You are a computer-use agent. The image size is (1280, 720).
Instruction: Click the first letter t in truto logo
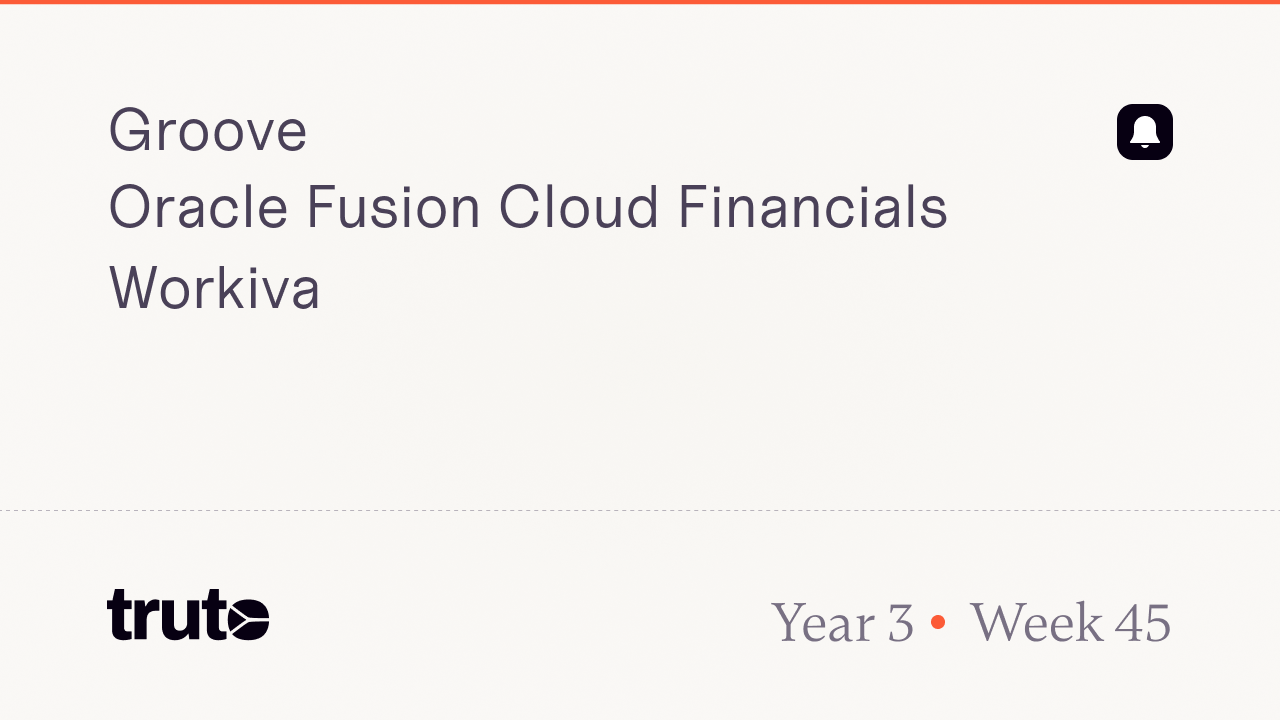click(x=120, y=615)
